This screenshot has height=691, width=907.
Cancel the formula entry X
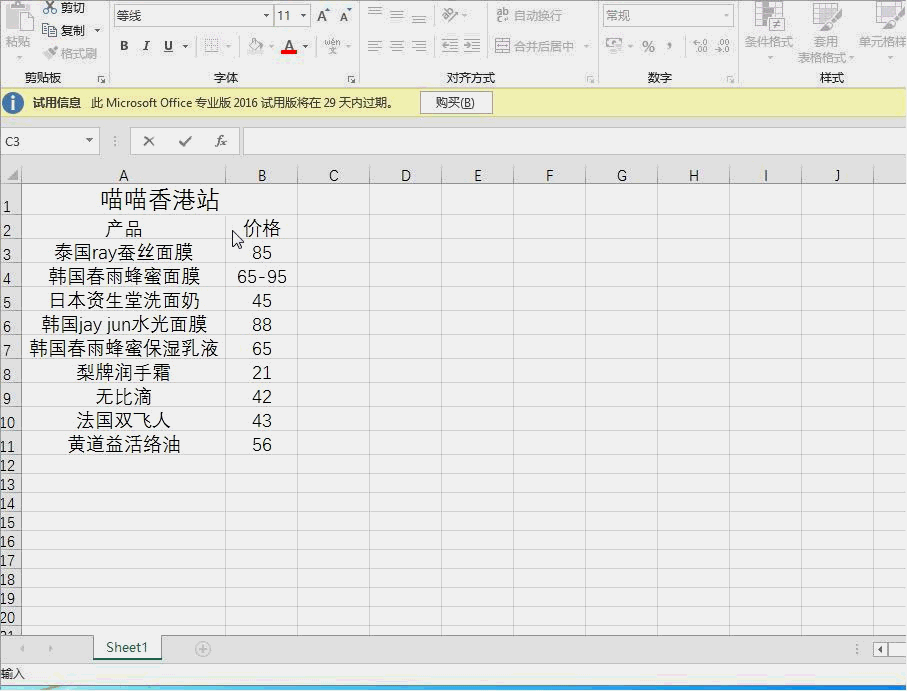point(149,141)
